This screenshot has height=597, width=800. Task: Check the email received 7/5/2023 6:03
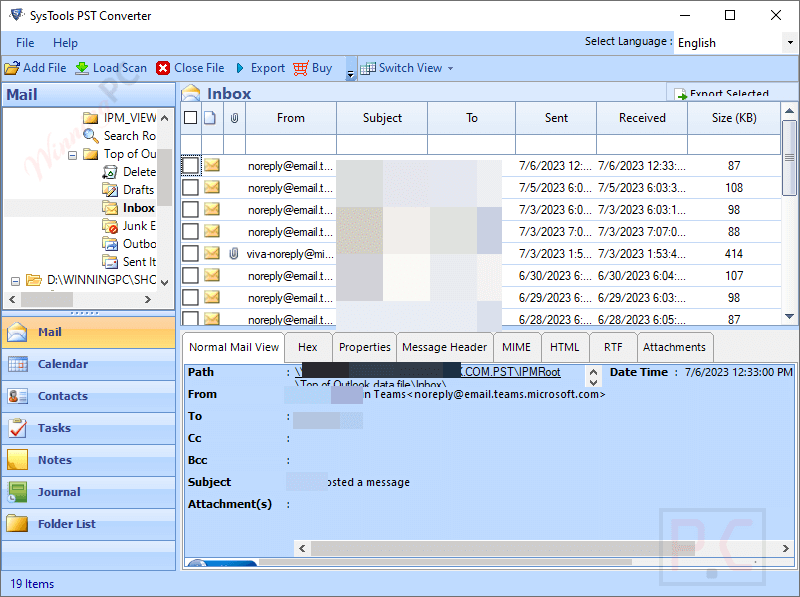[190, 187]
